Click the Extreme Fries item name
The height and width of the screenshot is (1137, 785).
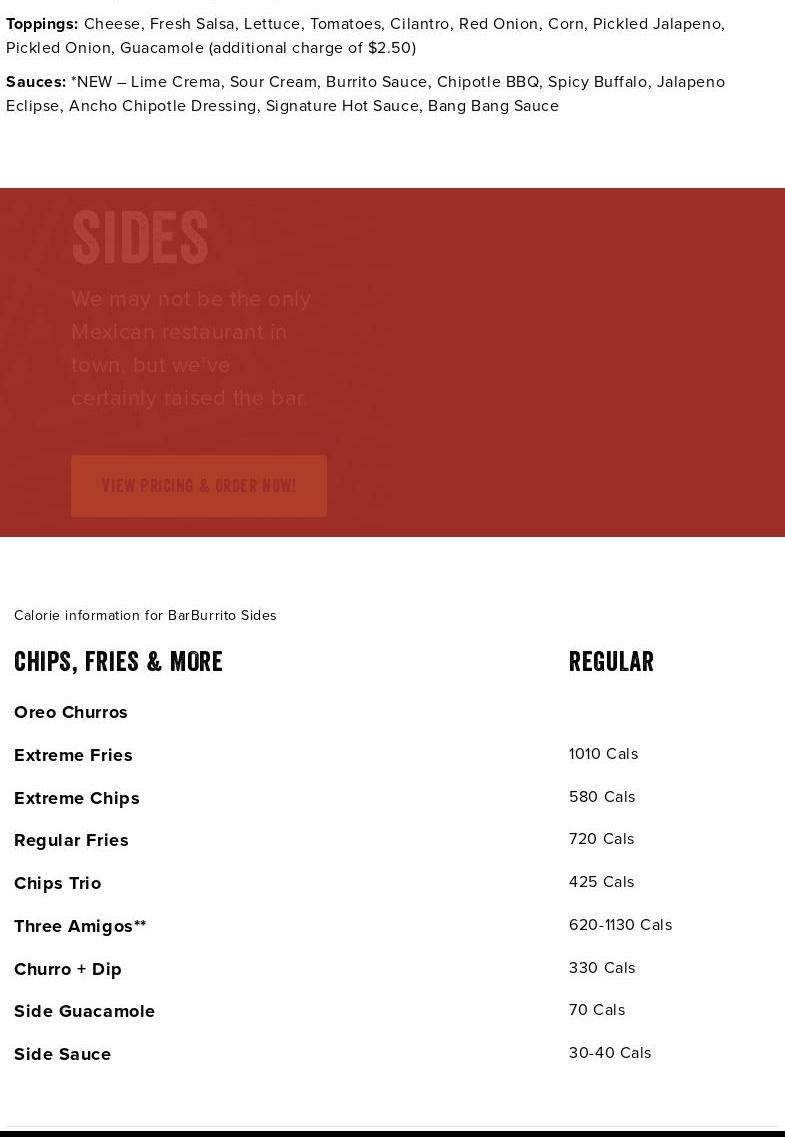pyautogui.click(x=73, y=755)
